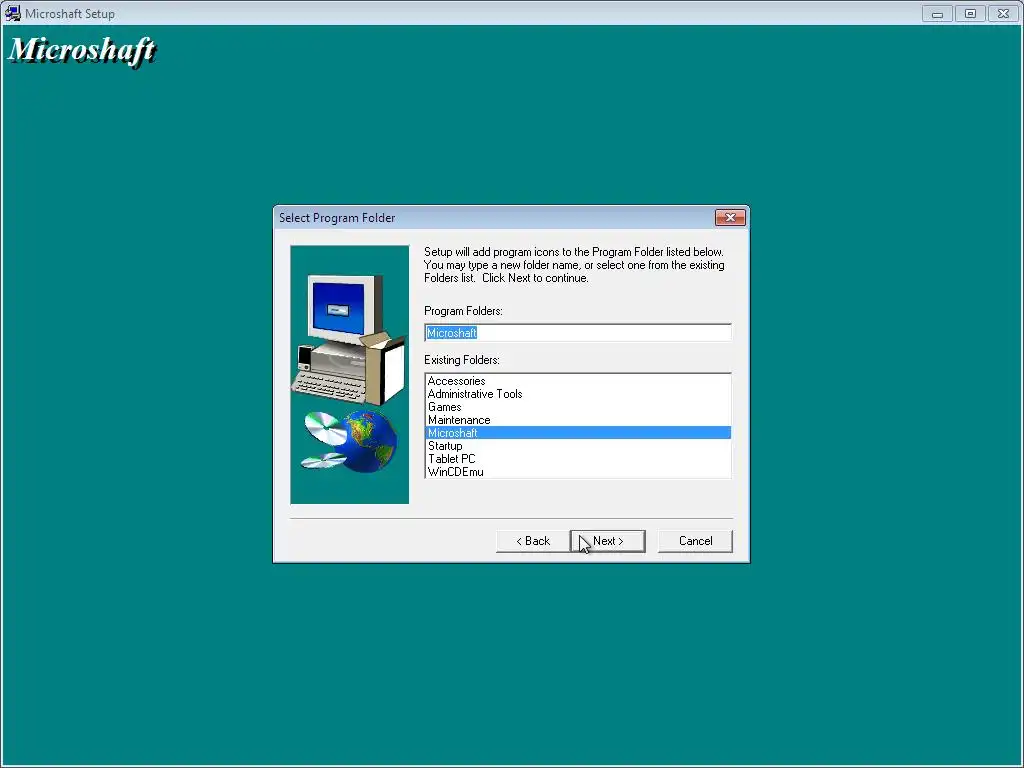Screen dimensions: 1024x768
Task: Click the computer and globe setup illustration
Action: [x=349, y=375]
